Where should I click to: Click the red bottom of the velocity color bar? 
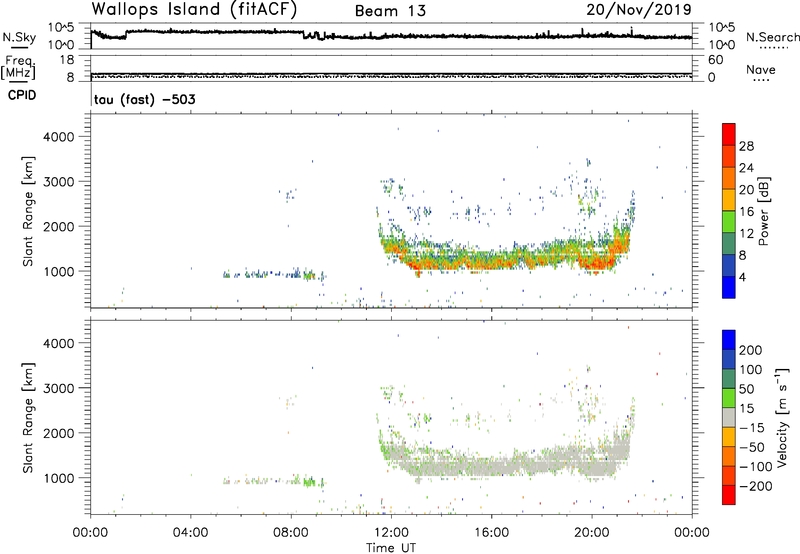click(729, 495)
